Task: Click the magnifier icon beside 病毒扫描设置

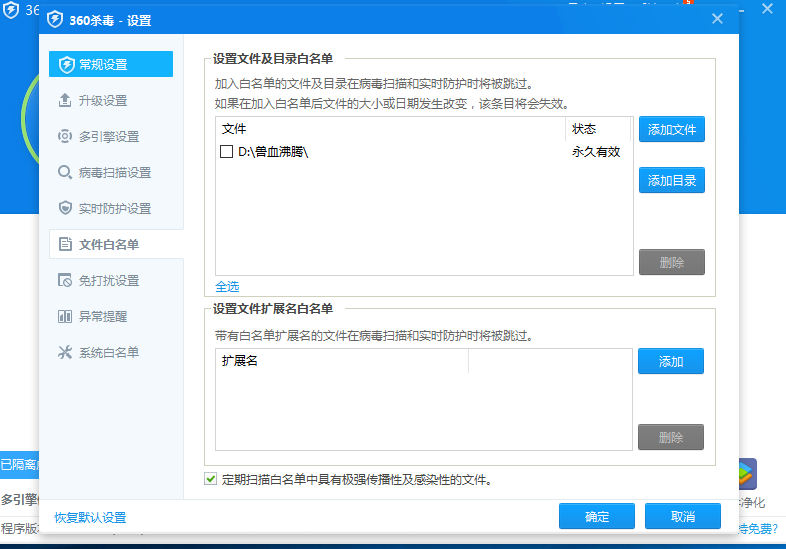Action: click(x=66, y=173)
